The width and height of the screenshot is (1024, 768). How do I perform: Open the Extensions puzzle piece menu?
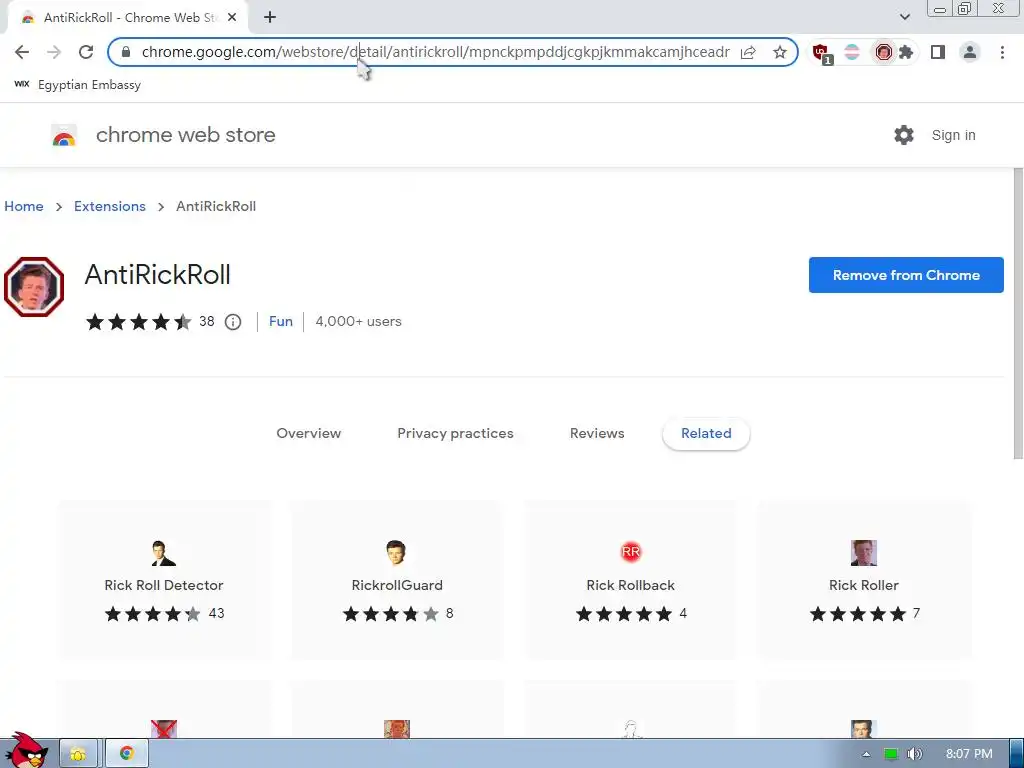pyautogui.click(x=906, y=52)
